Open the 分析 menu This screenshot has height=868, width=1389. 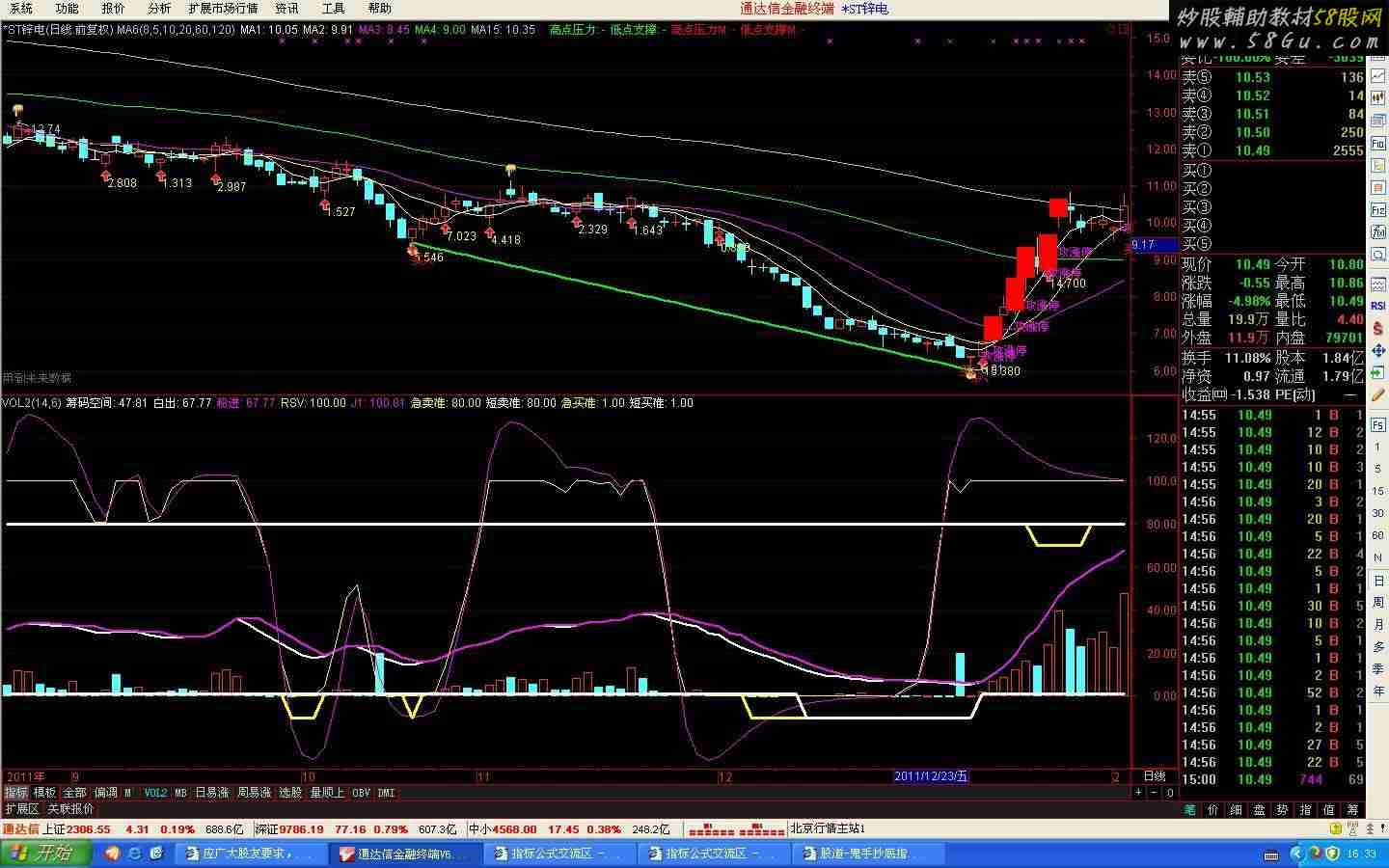pos(159,8)
